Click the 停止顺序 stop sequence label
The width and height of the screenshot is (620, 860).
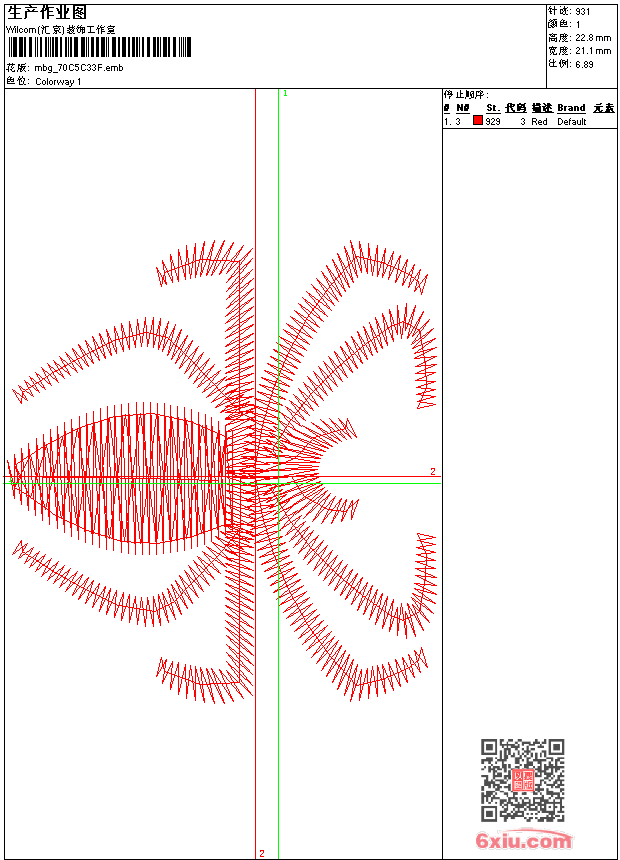pyautogui.click(x=466, y=94)
